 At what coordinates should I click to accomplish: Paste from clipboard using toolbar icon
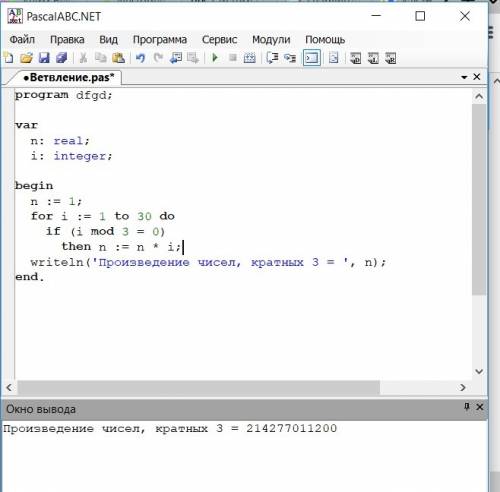pyautogui.click(x=118, y=58)
